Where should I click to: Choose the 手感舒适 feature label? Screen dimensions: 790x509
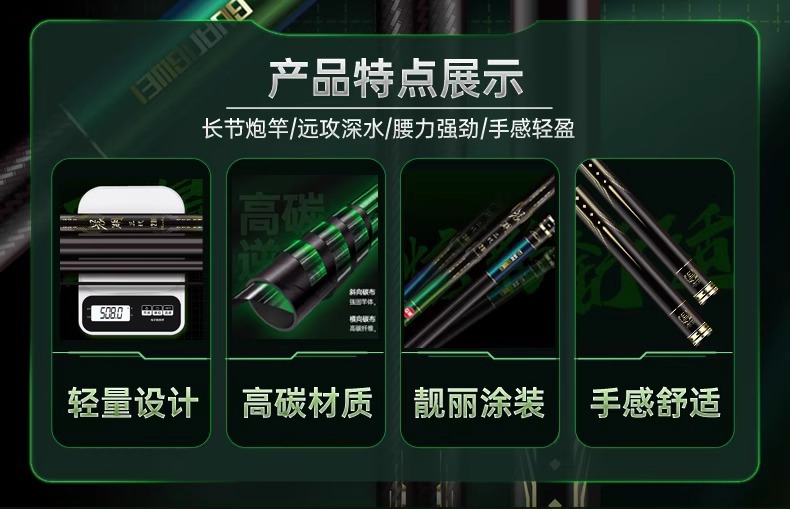pyautogui.click(x=654, y=403)
